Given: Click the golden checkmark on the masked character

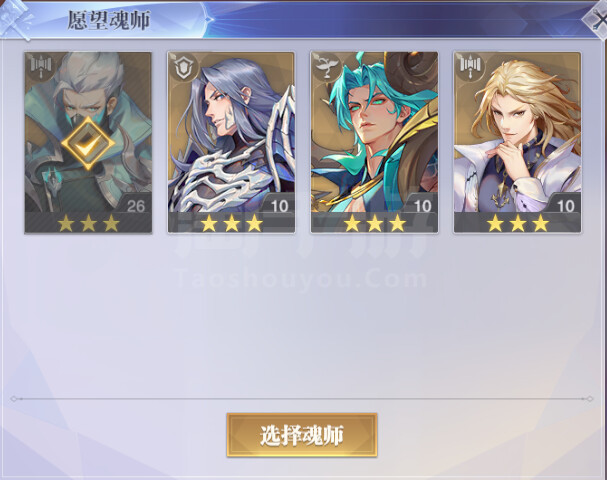Looking at the screenshot, I should pos(88,144).
